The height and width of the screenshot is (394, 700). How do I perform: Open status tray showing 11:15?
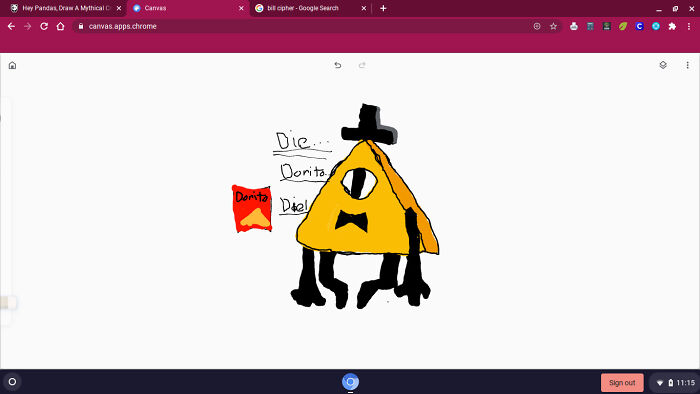(x=675, y=382)
